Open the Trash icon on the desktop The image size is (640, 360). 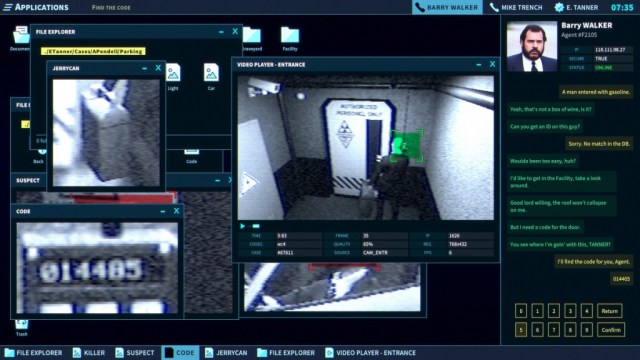[x=22, y=328]
